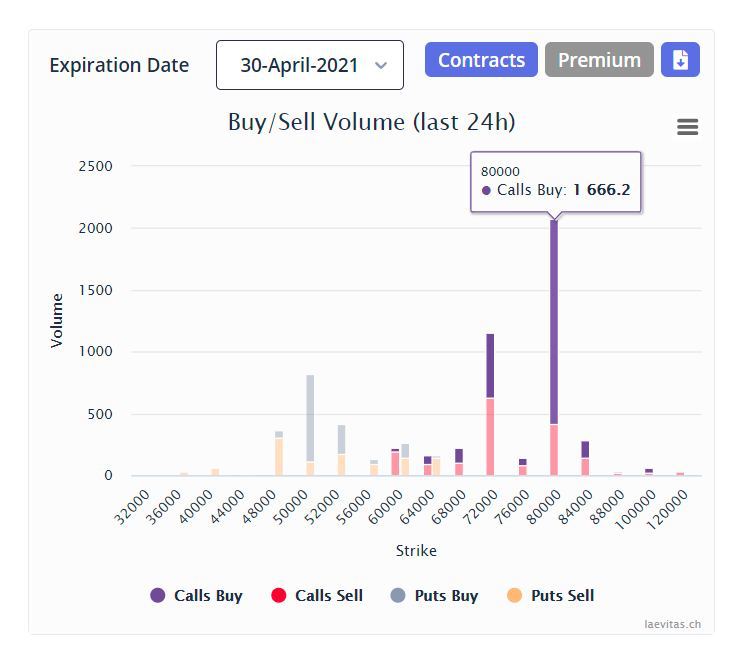Open the laevitas.ch credits link
This screenshot has width=734, height=648.
pyautogui.click(x=672, y=624)
